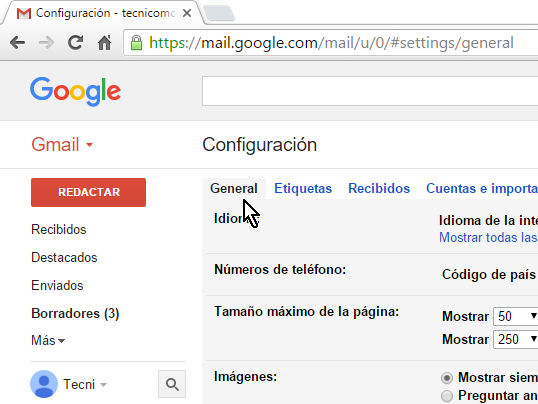
Task: Click the Idioma de la interfaz label
Action: point(488,220)
